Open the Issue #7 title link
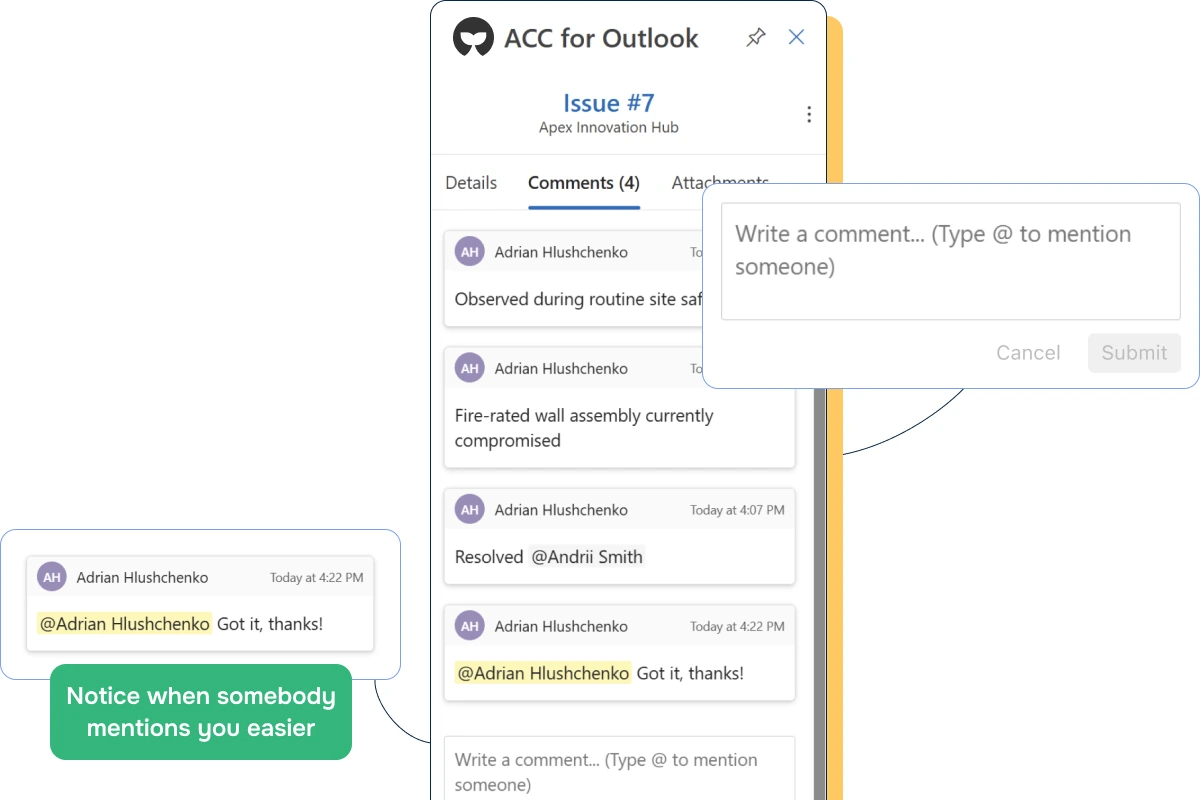1200x800 pixels. pos(608,103)
